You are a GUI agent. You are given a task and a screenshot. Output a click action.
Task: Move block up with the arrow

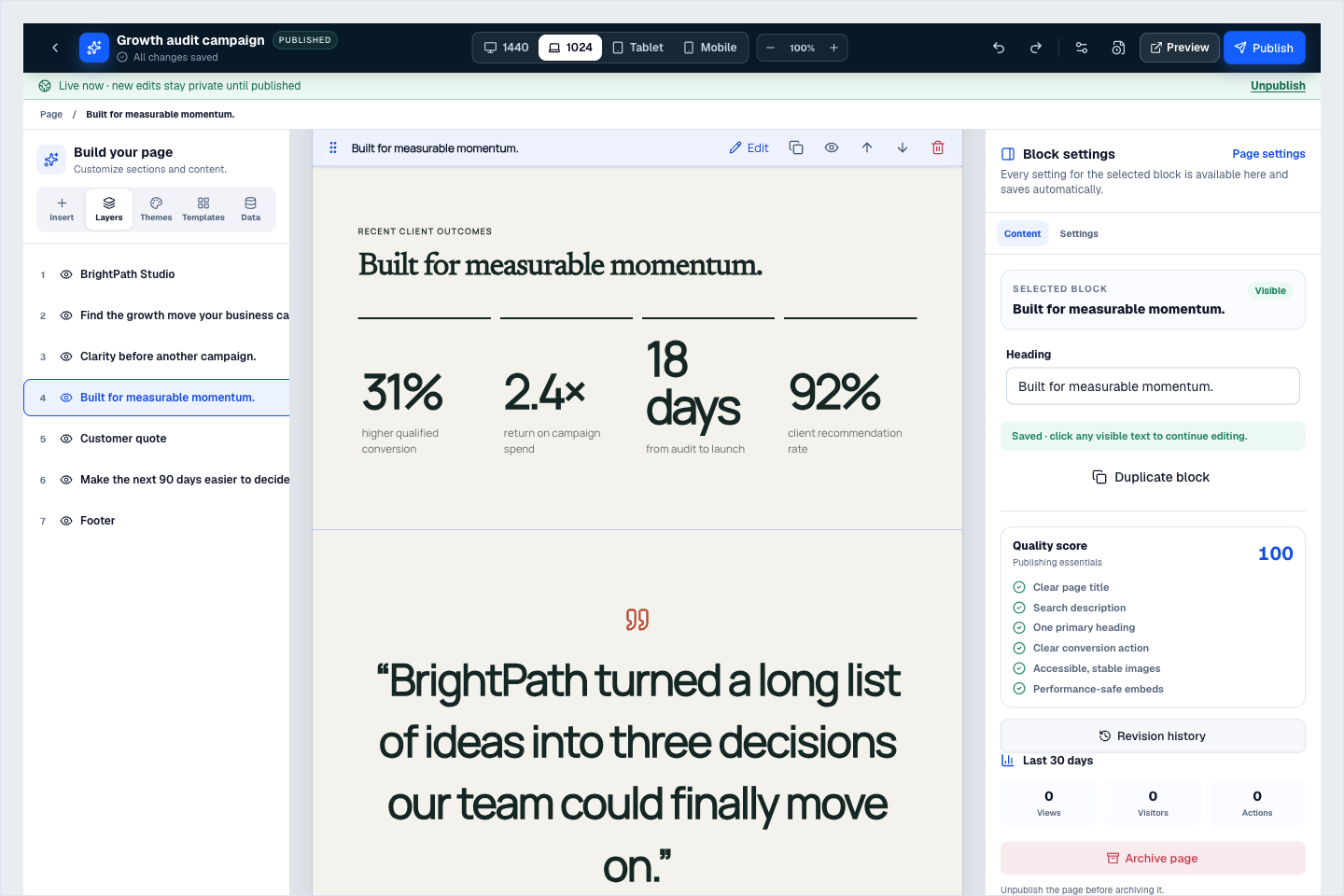click(x=867, y=147)
